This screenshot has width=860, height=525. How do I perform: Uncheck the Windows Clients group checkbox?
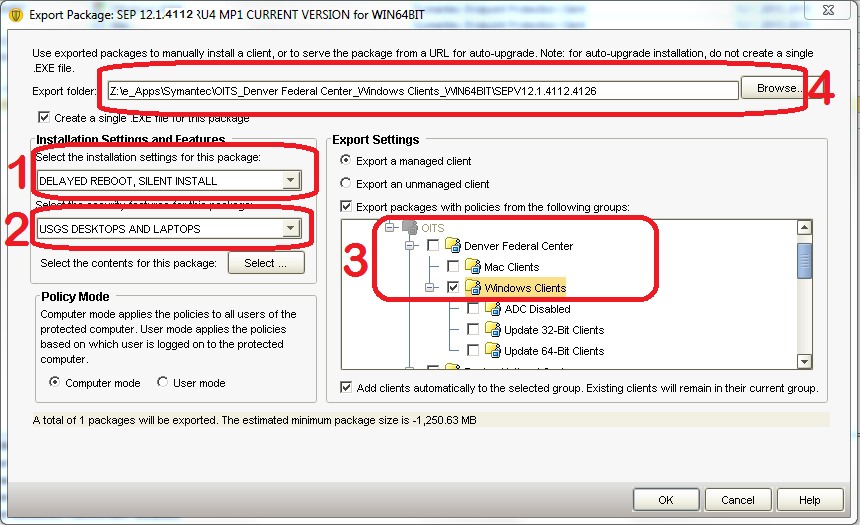[453, 287]
